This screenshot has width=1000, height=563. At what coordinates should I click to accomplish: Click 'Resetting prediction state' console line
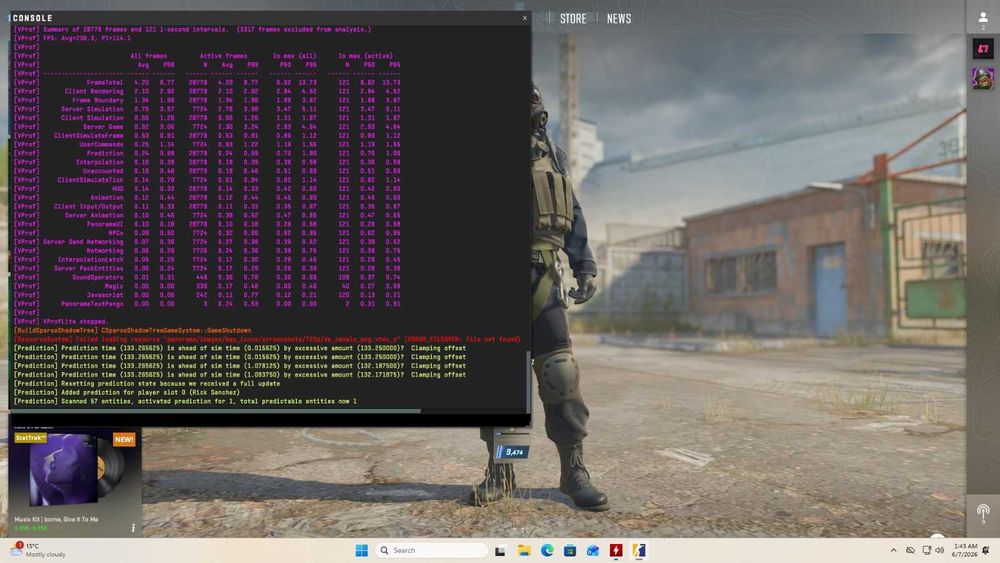[x=147, y=383]
